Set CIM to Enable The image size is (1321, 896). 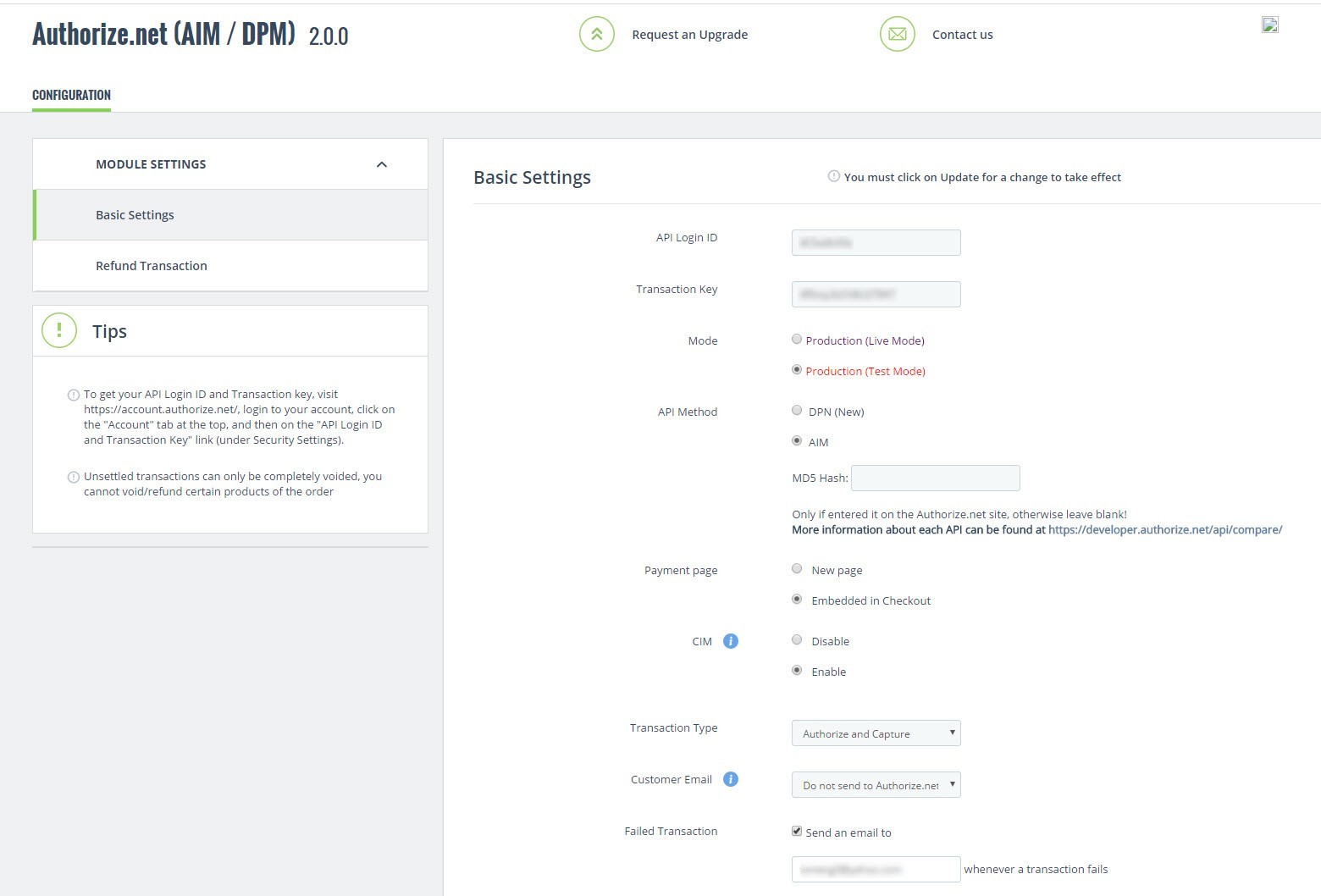(797, 670)
